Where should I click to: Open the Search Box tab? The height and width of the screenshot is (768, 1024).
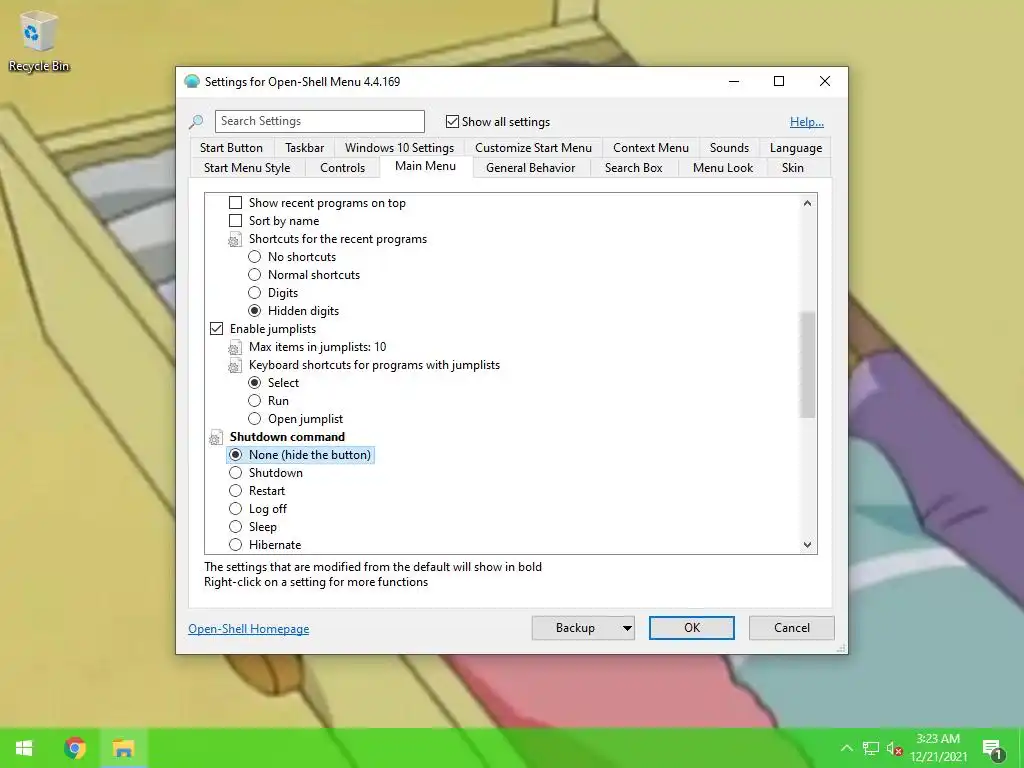633,168
